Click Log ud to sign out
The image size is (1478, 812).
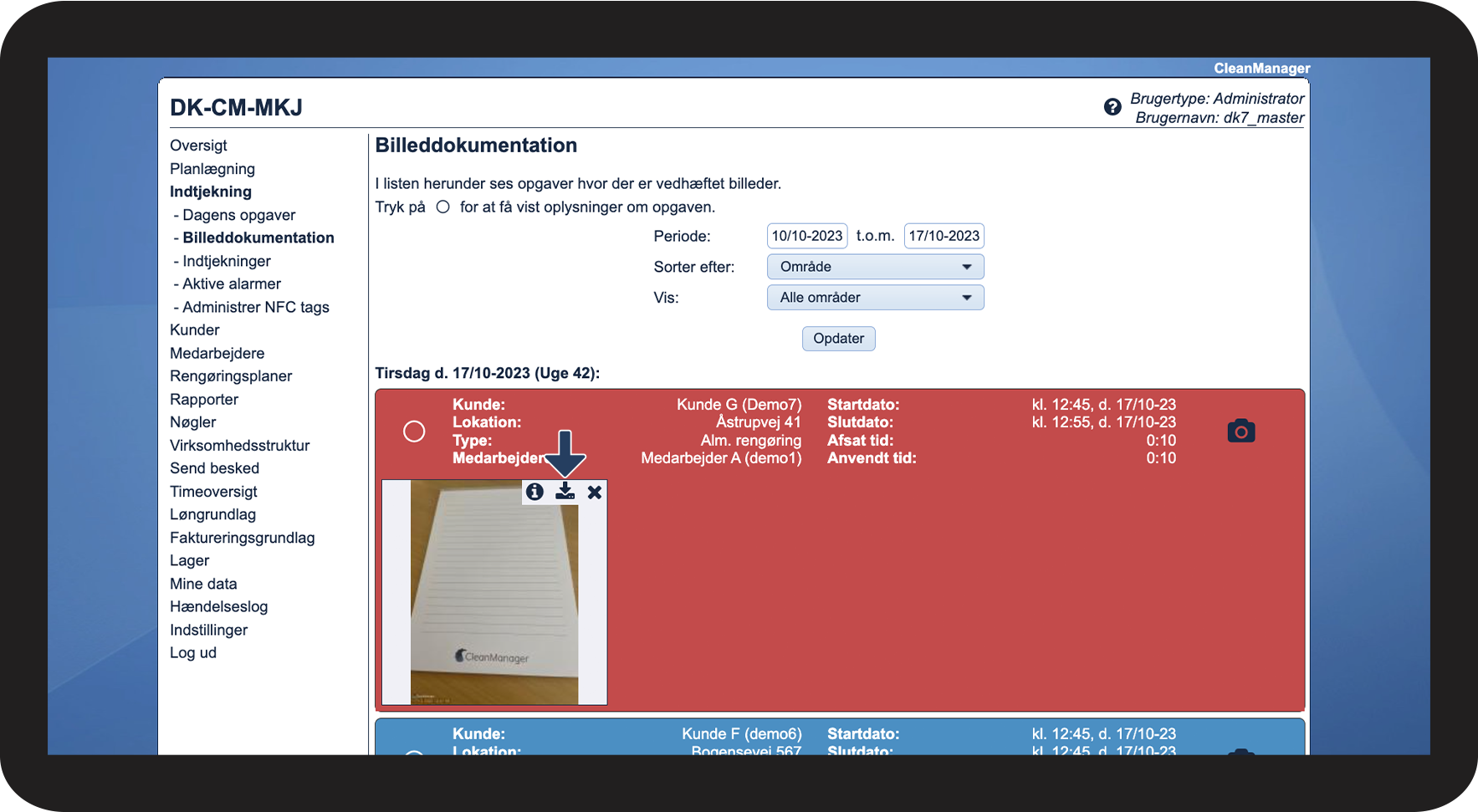[193, 653]
